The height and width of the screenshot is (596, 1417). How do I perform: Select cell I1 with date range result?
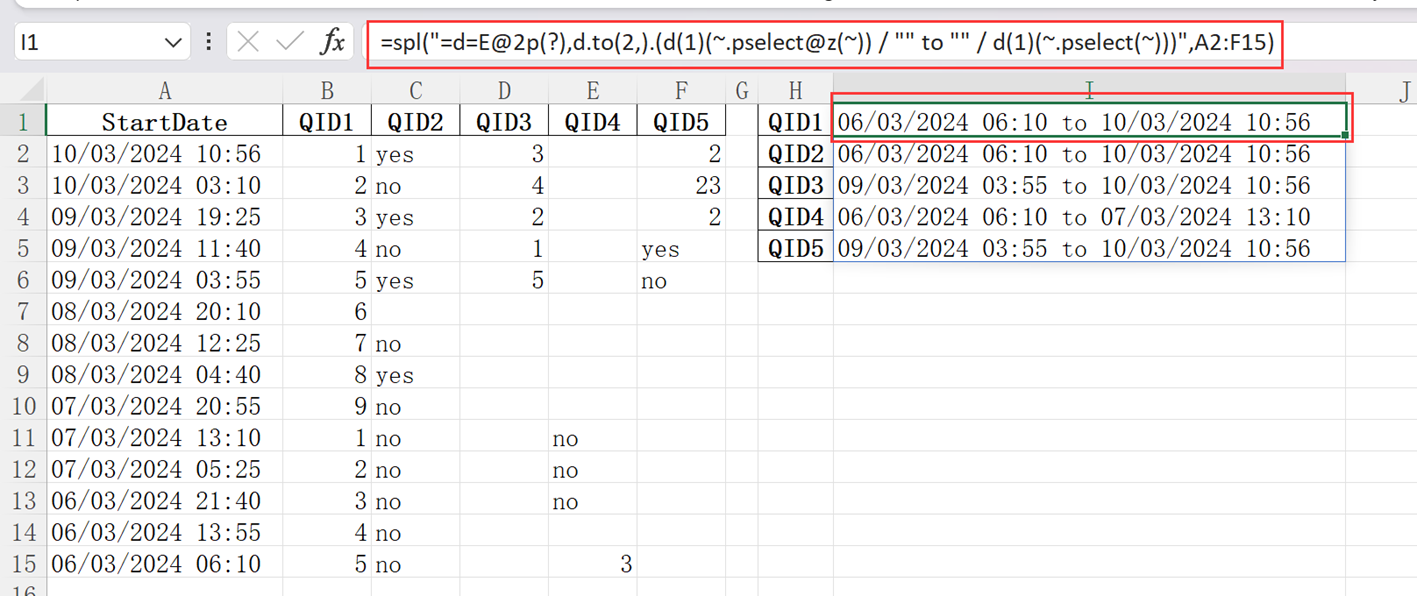pyautogui.click(x=1088, y=122)
